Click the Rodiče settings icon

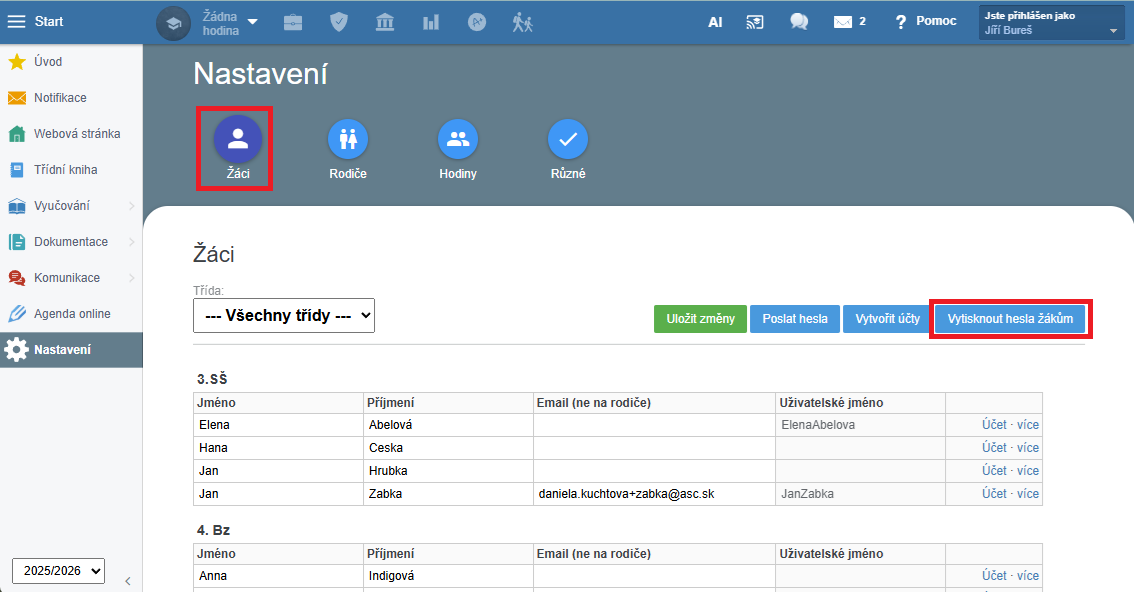point(348,141)
